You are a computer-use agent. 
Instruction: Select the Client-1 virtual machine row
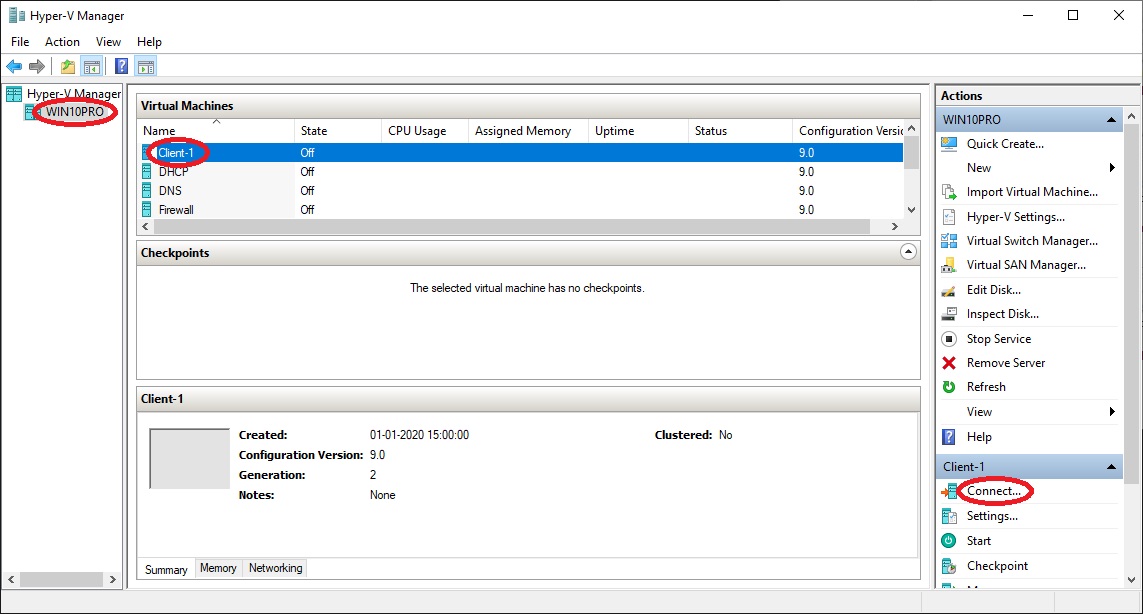[521, 153]
